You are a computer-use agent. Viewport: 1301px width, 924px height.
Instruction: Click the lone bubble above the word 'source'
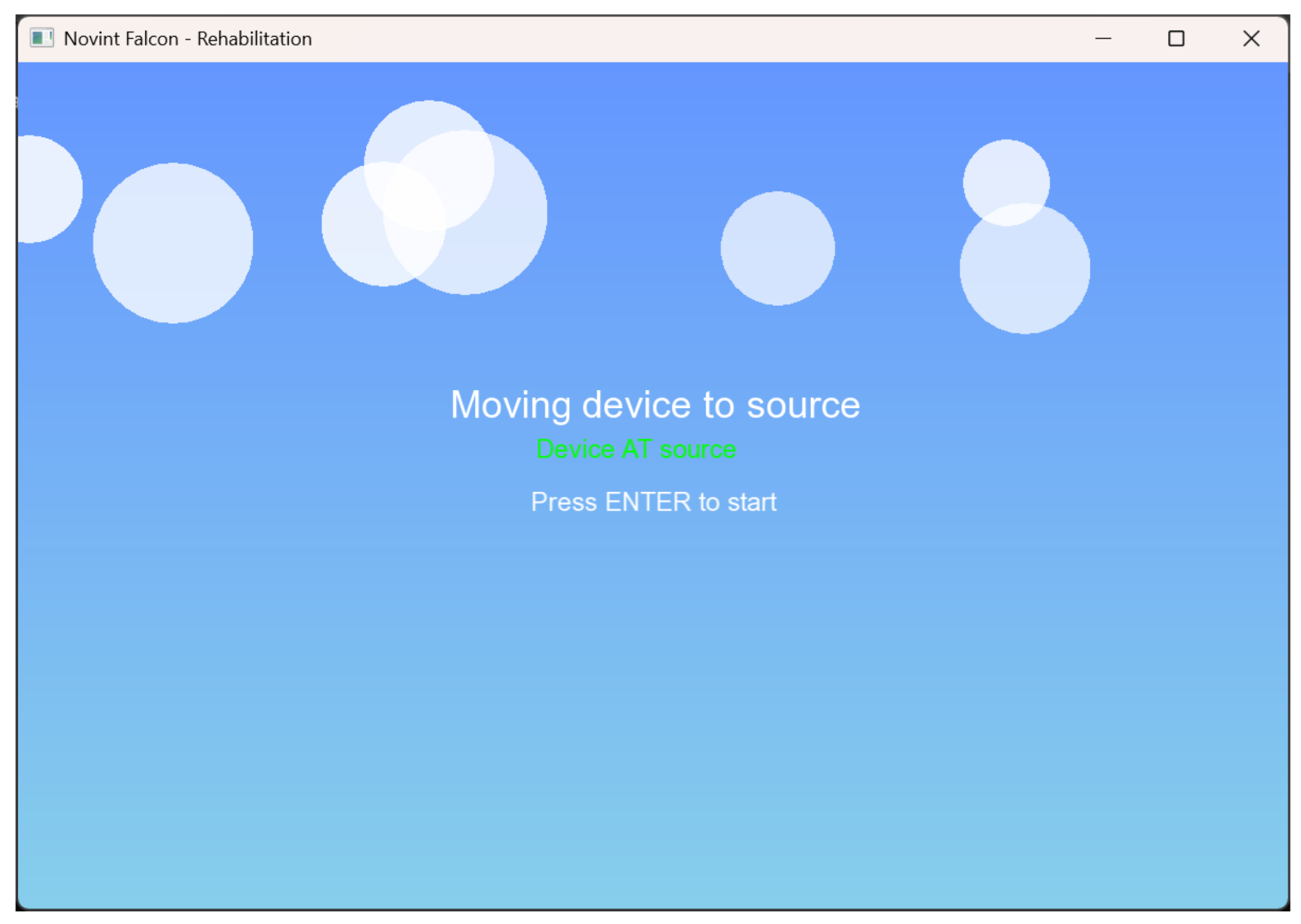click(x=777, y=248)
